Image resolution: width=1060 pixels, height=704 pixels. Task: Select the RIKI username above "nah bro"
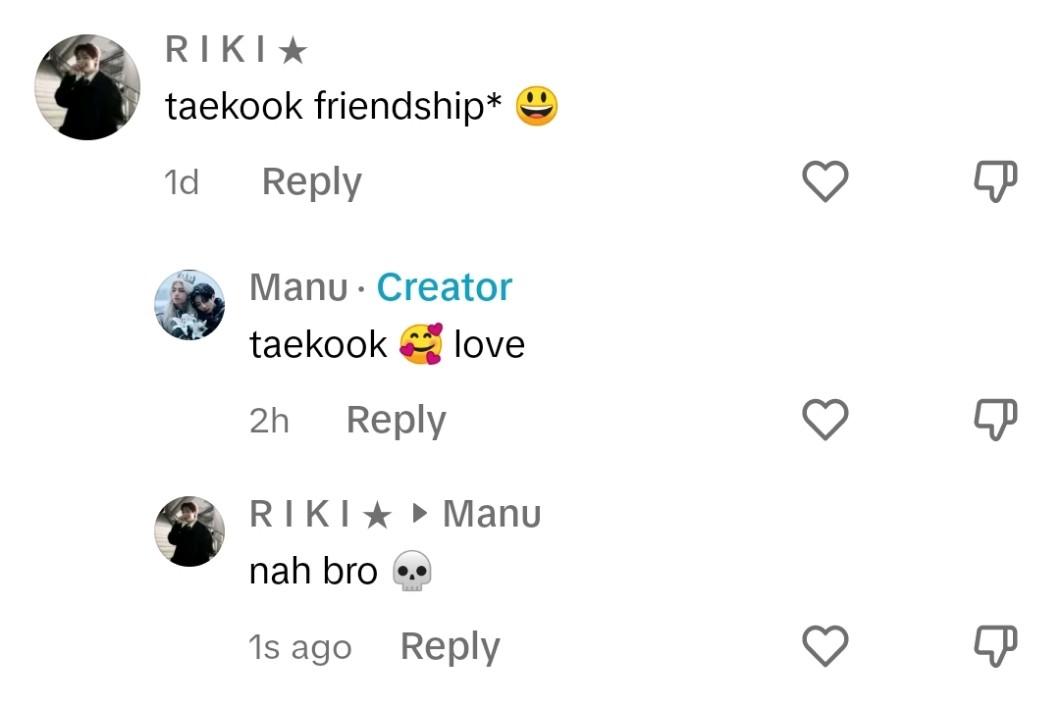pyautogui.click(x=319, y=514)
